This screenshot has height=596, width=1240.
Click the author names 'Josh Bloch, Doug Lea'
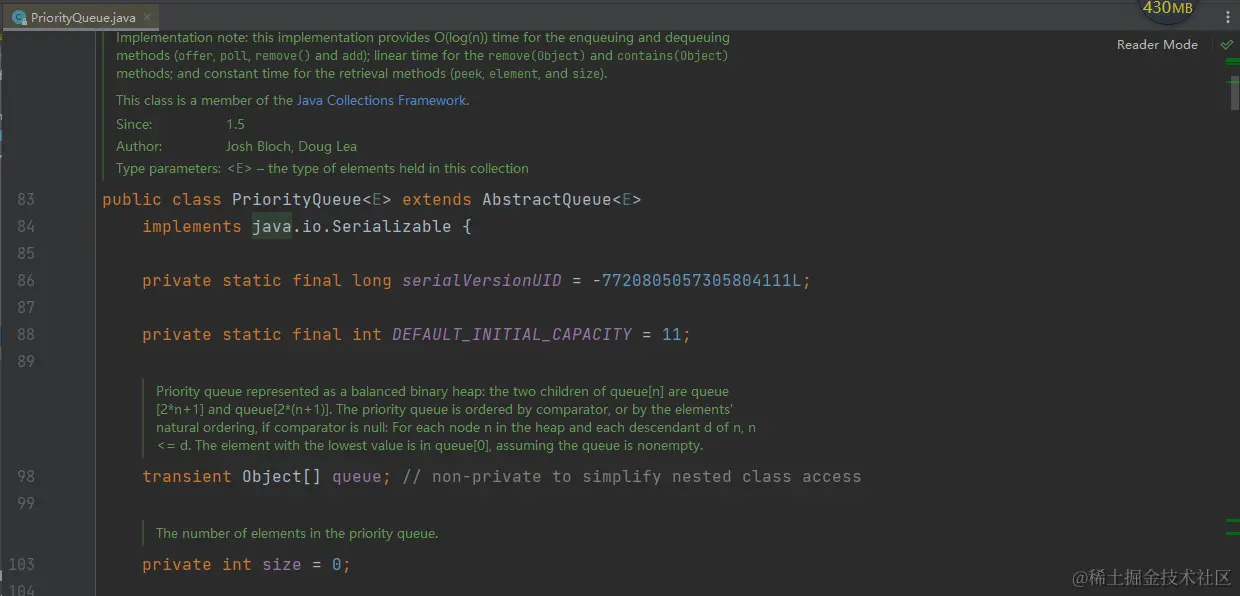click(x=291, y=146)
